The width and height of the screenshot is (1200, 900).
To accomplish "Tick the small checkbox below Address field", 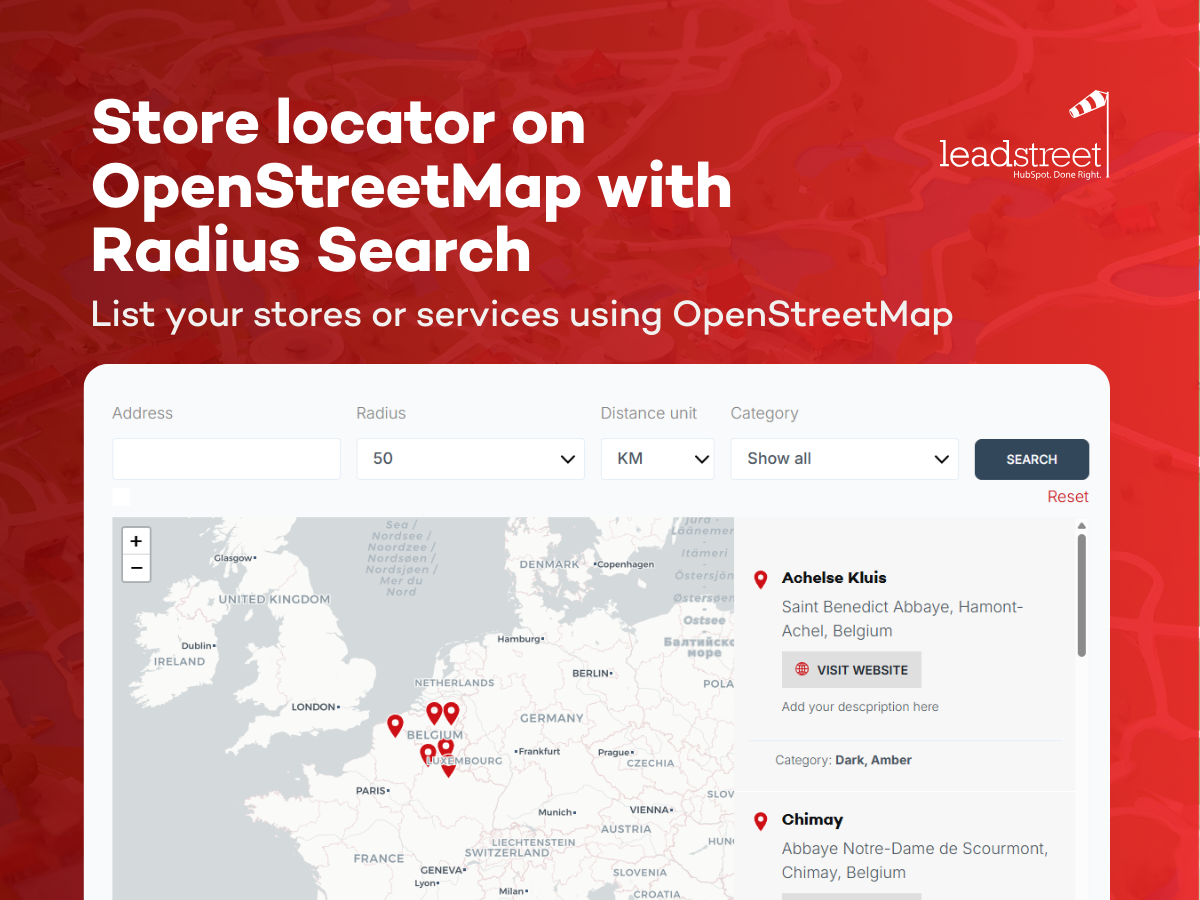I will tap(121, 496).
